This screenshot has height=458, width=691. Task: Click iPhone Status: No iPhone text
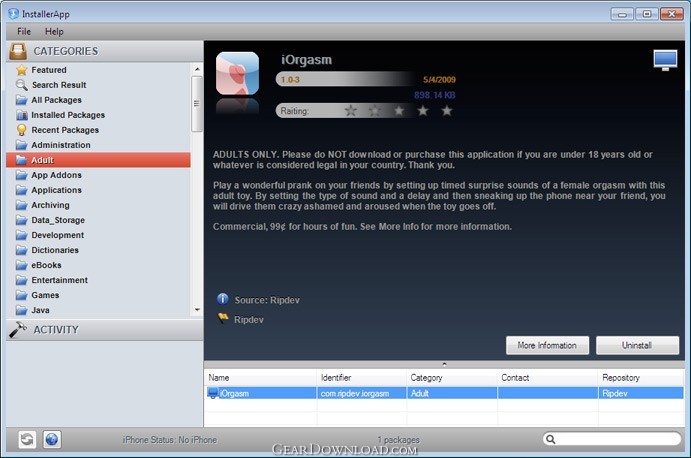[170, 439]
